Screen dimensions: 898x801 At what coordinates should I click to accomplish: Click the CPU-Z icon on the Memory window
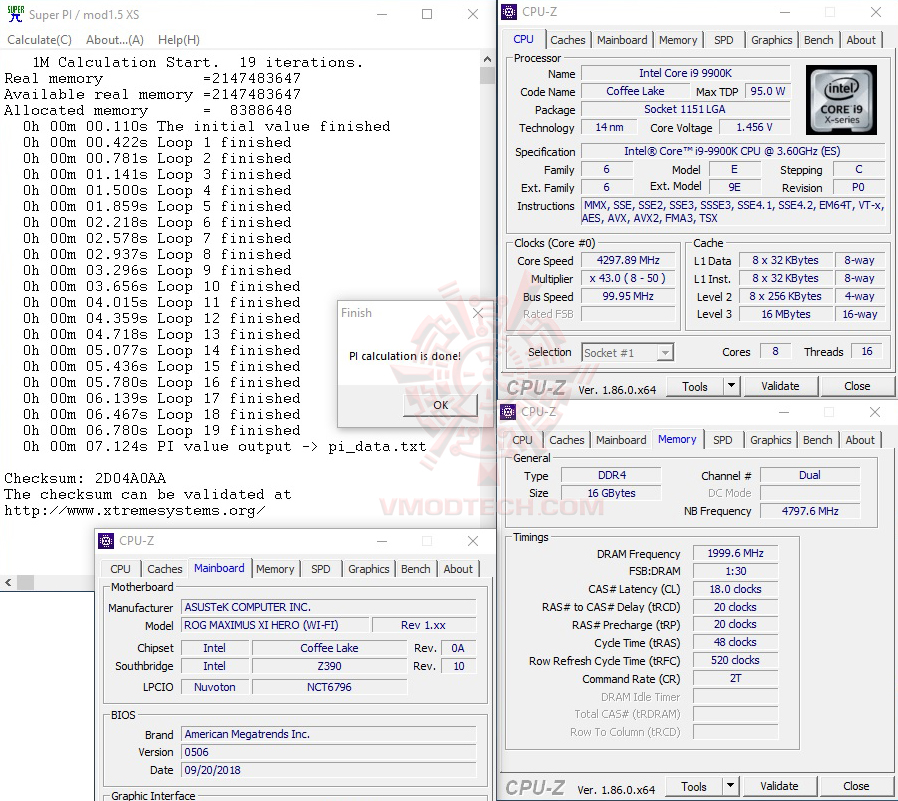point(509,411)
